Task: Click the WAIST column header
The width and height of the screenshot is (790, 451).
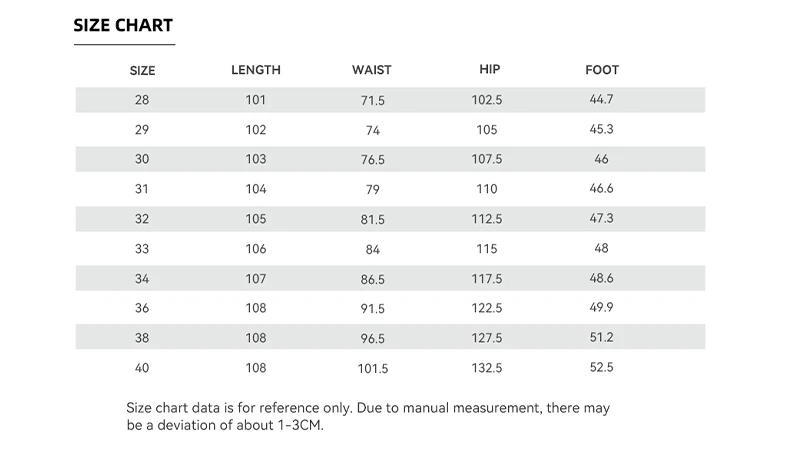Action: pyautogui.click(x=372, y=70)
